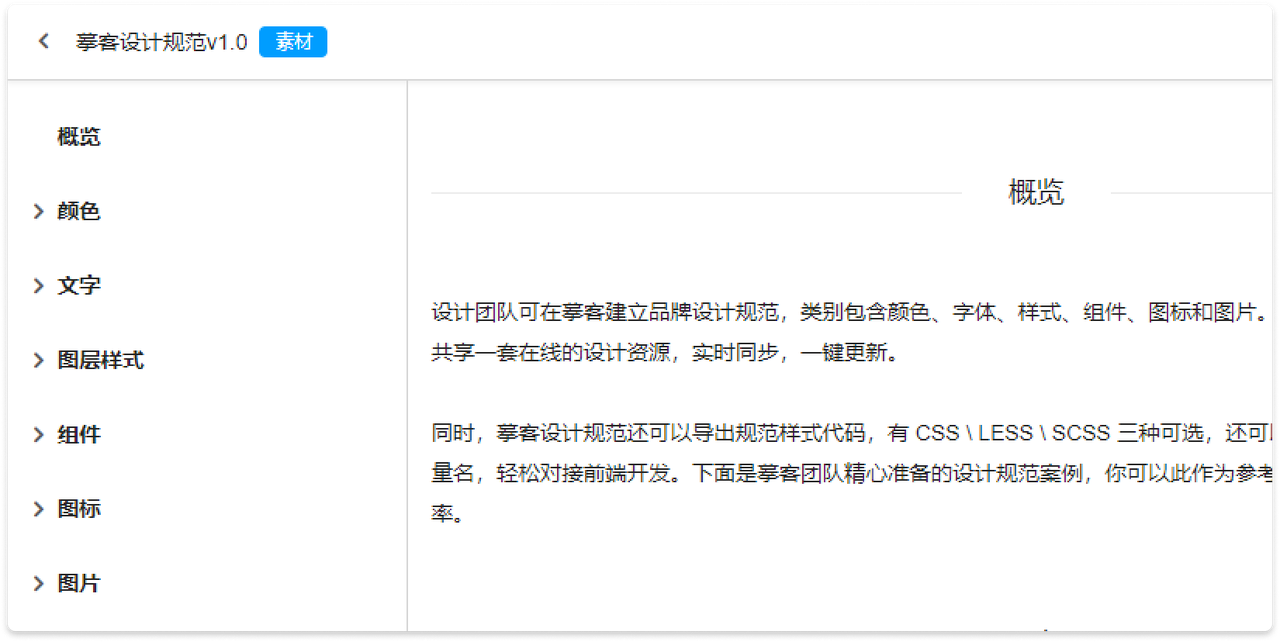Click the chevron arrow beside 图标

point(39,509)
